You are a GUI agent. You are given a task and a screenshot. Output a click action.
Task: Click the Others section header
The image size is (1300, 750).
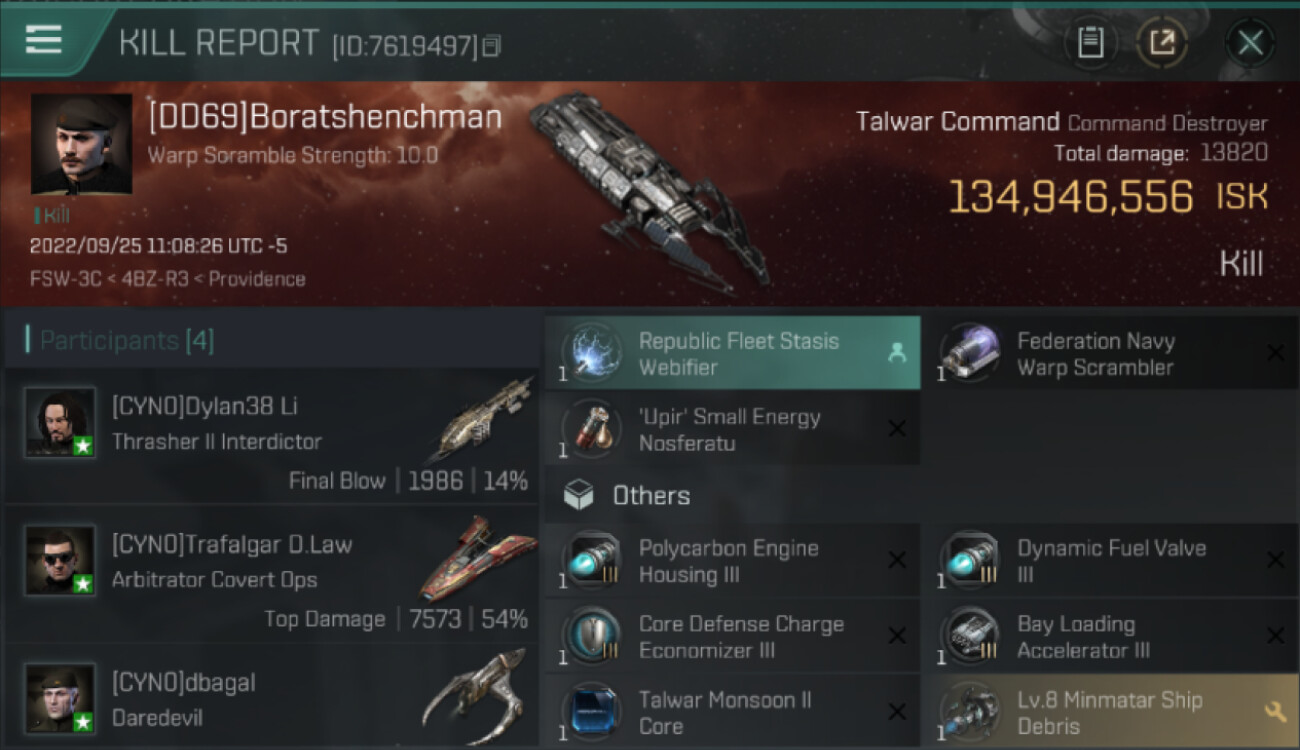pos(650,496)
